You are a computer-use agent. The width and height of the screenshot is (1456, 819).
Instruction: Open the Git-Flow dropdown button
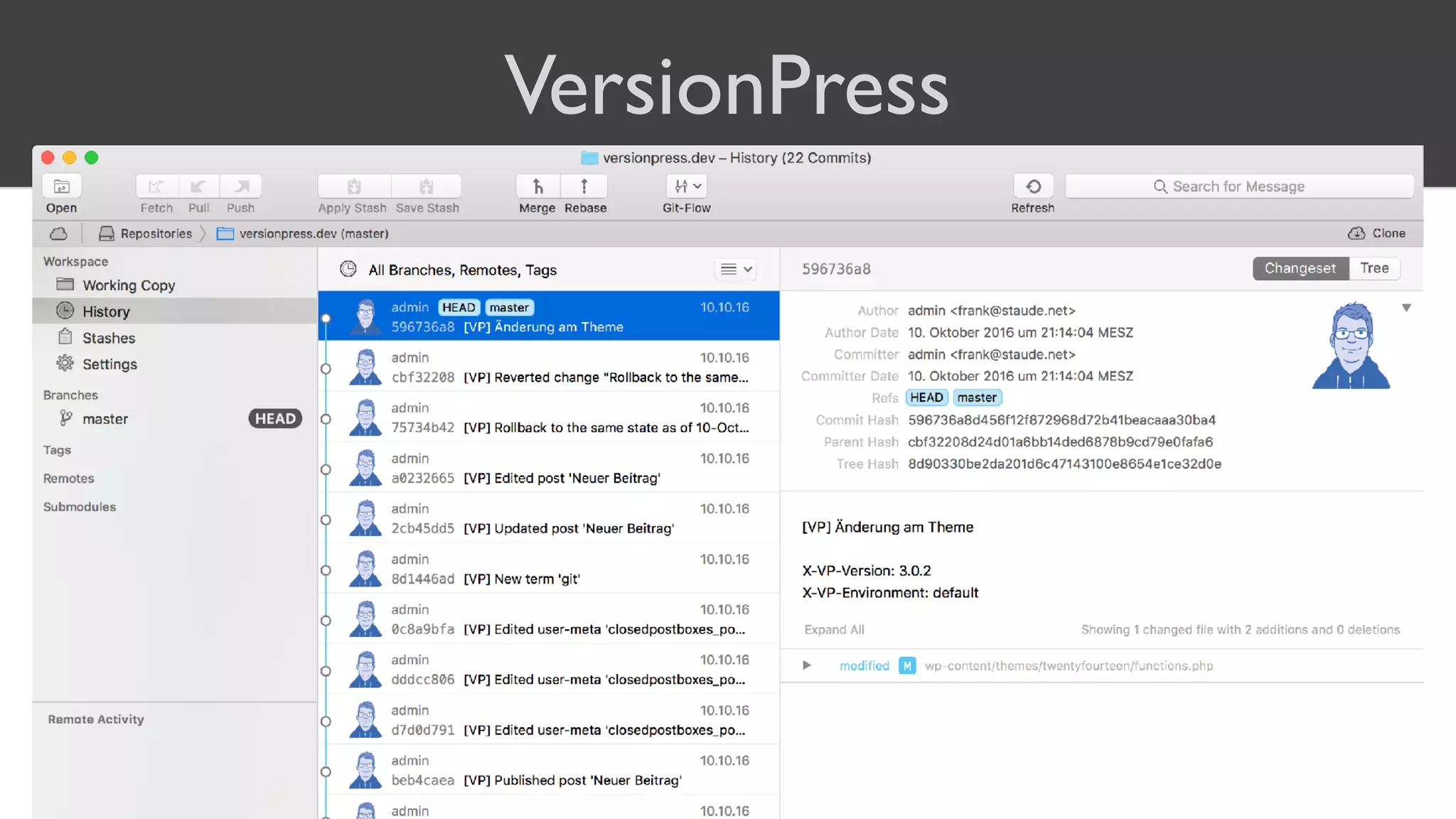click(687, 186)
